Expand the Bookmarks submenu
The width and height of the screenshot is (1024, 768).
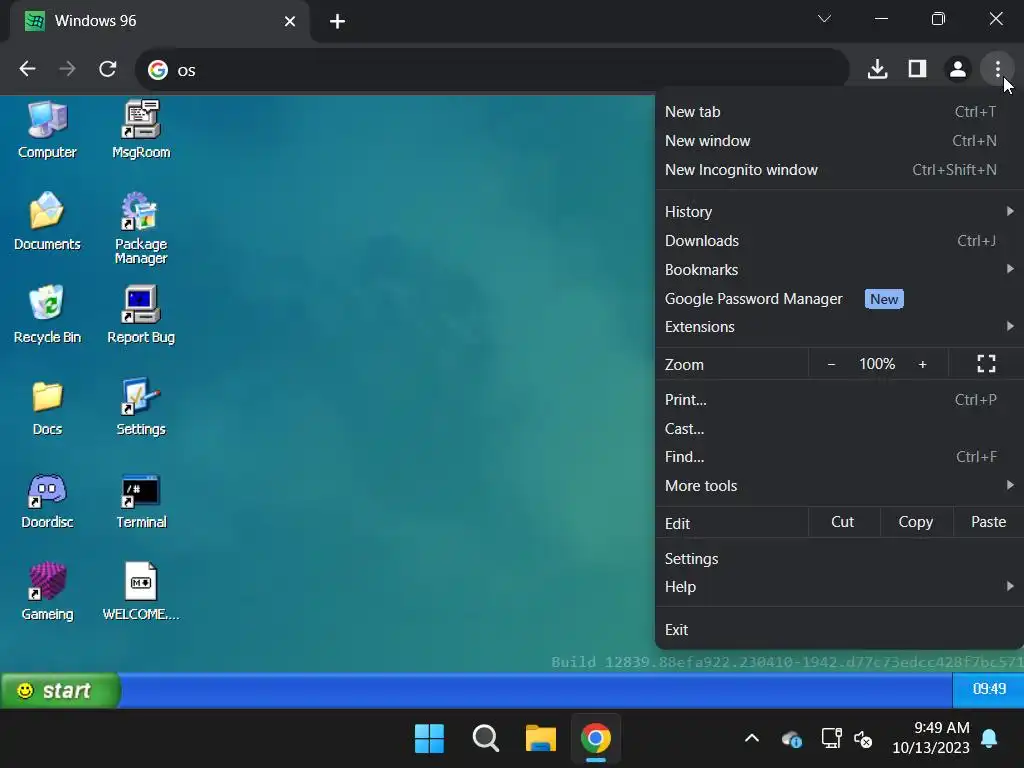(x=839, y=269)
